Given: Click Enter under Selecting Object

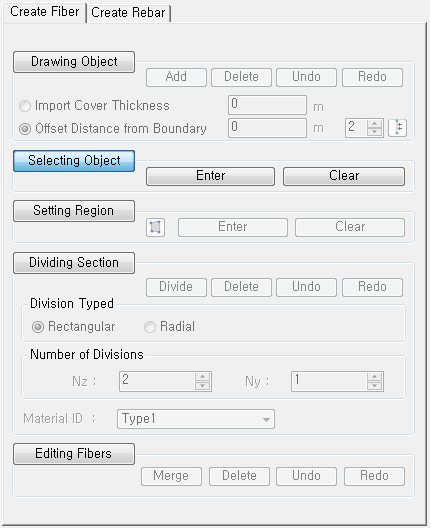Looking at the screenshot, I should coord(210,176).
